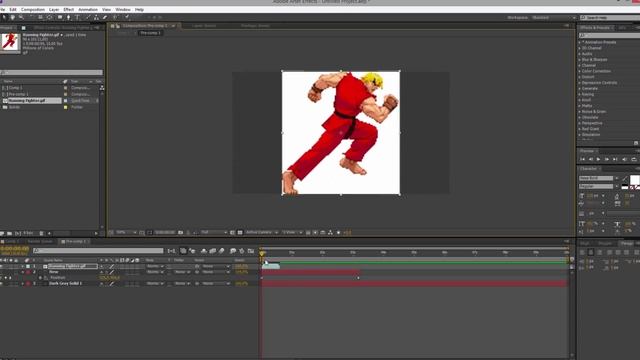The image size is (640, 360).
Task: Select the Pen tool
Action: point(69,17)
